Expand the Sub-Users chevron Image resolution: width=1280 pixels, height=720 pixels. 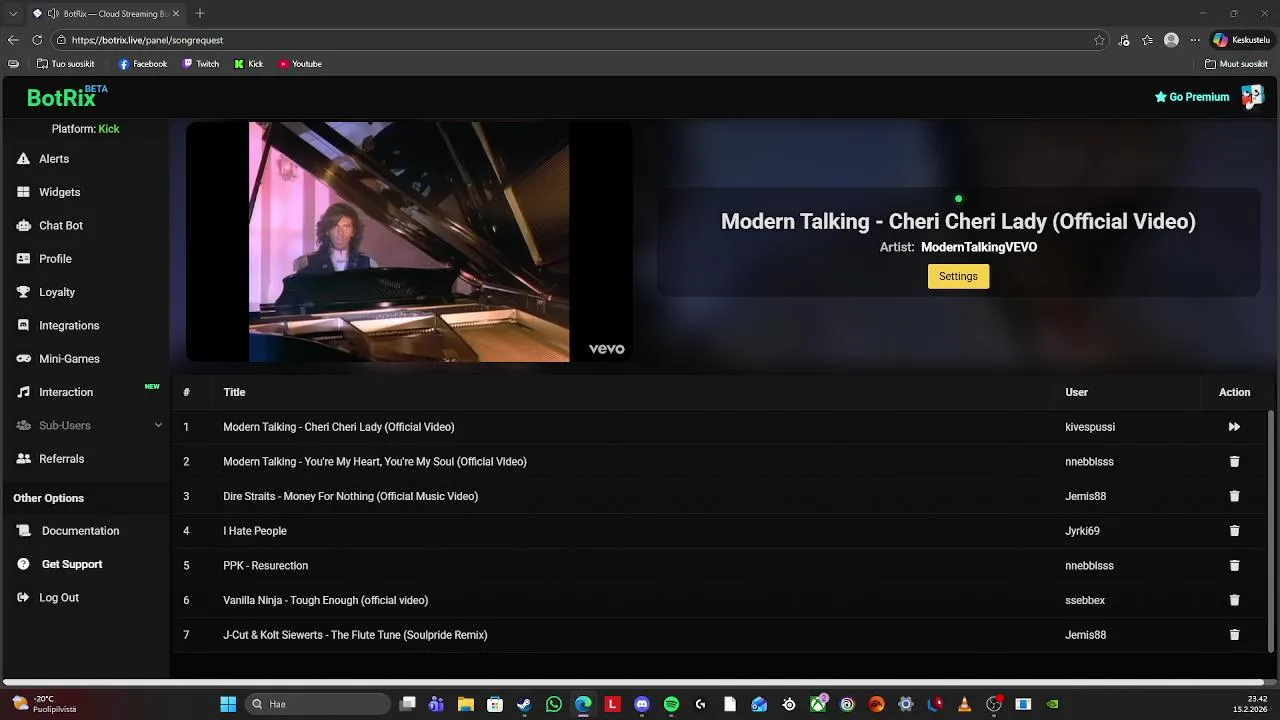[x=158, y=425]
